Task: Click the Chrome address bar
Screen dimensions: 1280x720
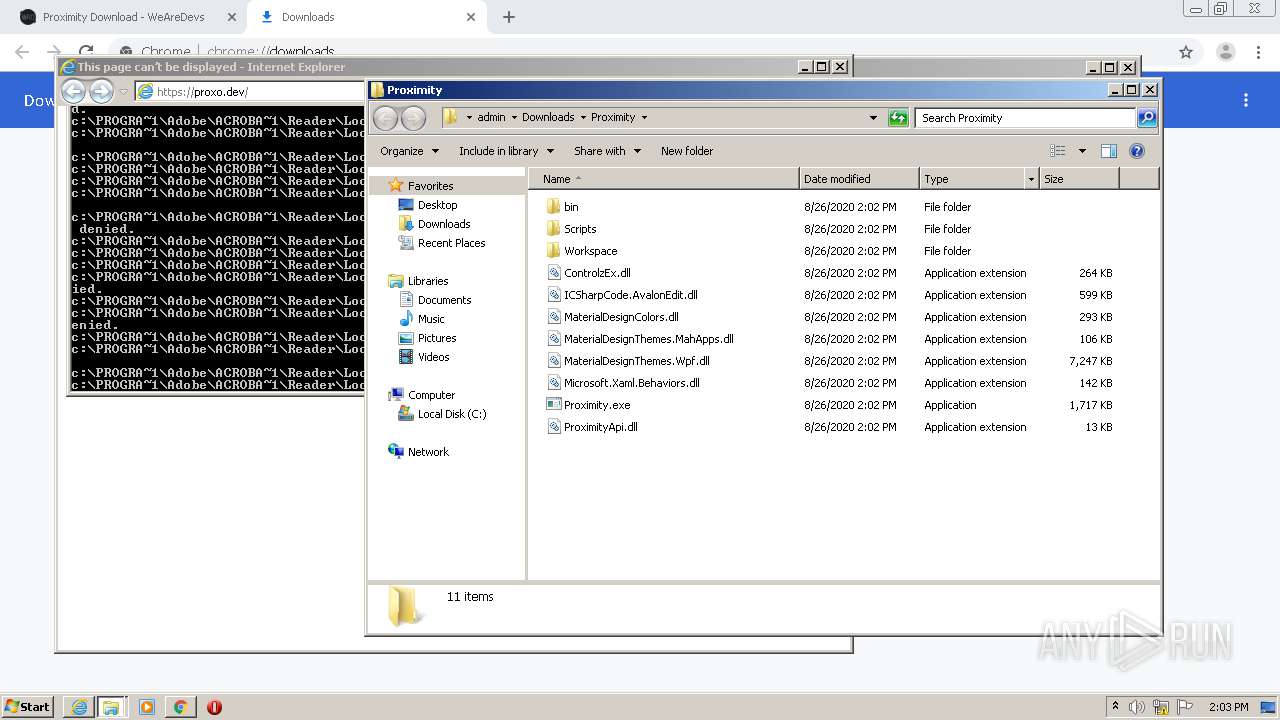Action: tap(640, 52)
